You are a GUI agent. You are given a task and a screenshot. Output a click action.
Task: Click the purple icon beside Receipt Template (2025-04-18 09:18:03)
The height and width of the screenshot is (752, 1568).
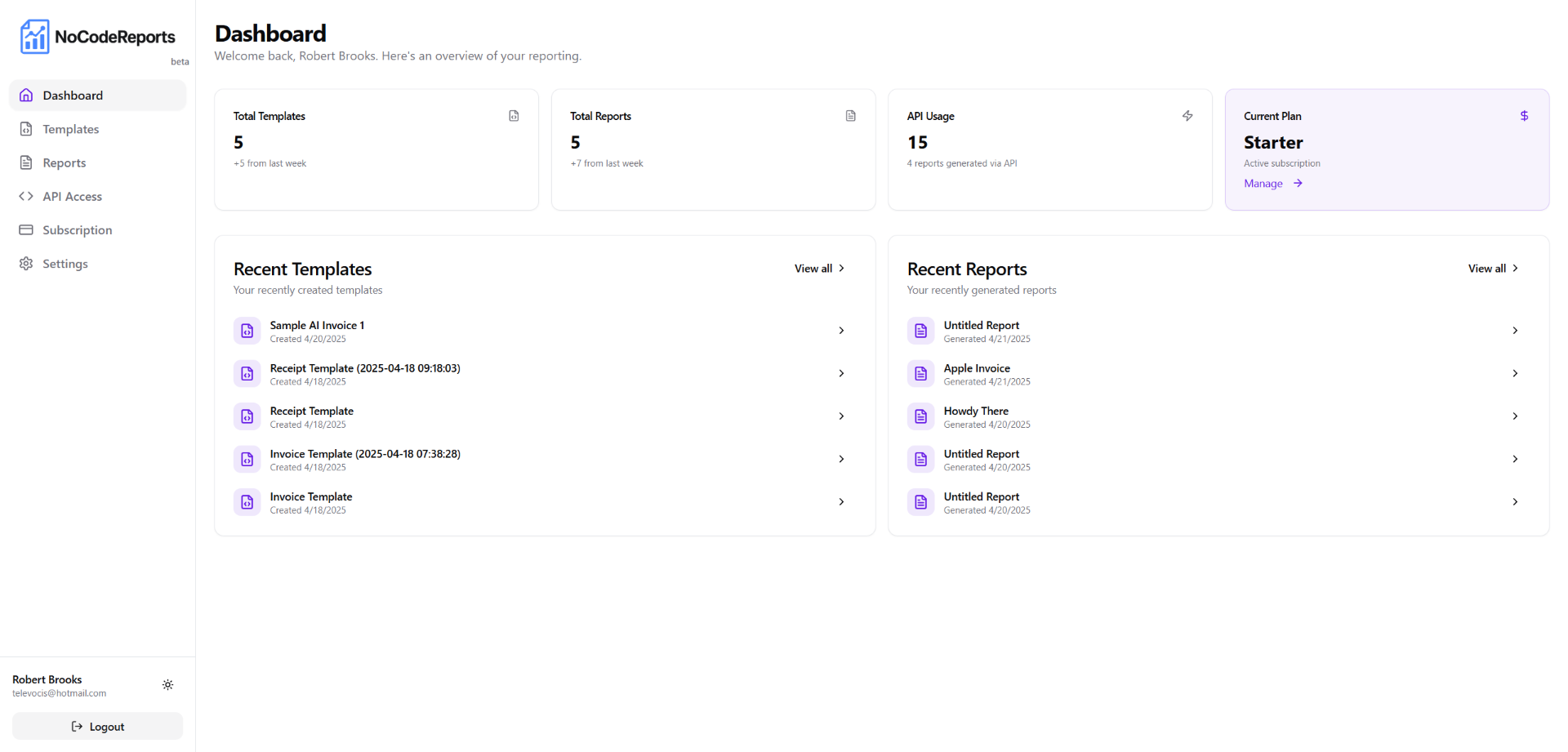coord(247,374)
